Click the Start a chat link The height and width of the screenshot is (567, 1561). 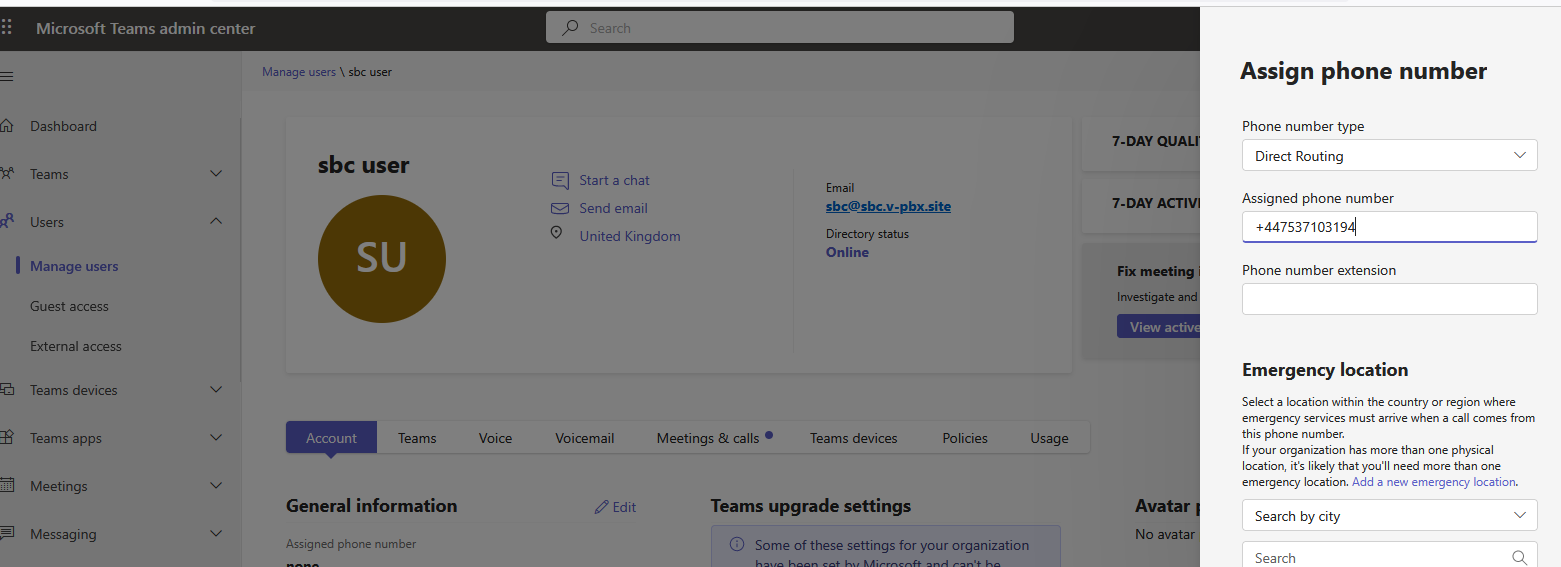pyautogui.click(x=614, y=180)
